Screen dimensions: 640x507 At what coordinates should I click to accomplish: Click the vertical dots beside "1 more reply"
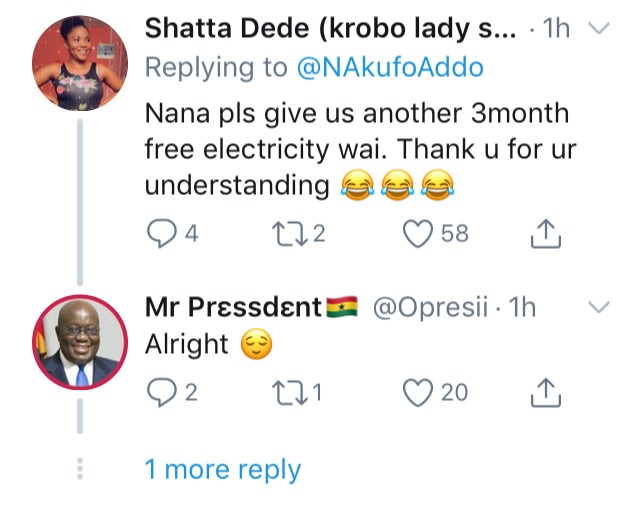point(80,468)
